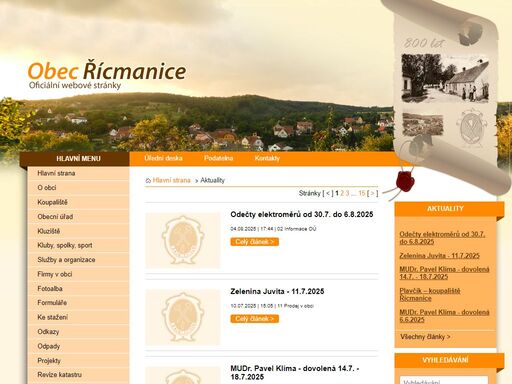Open Odkazy menu item
Image resolution: width=512 pixels, height=384 pixels.
coord(79,332)
